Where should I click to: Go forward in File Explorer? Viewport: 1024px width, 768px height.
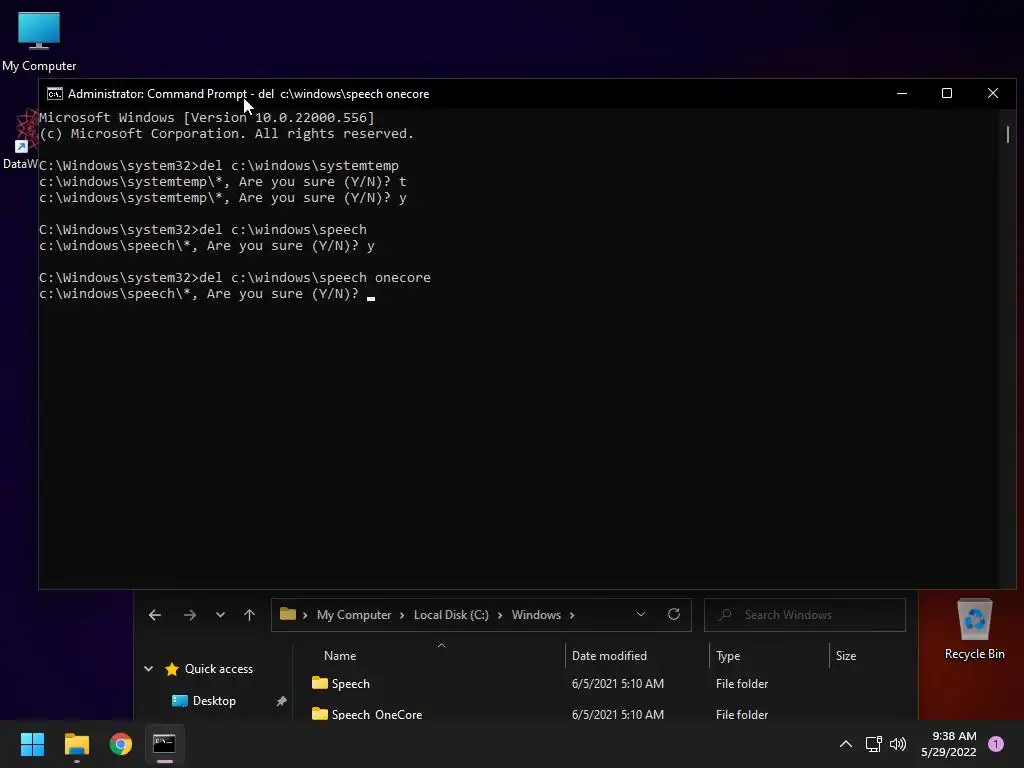tap(189, 615)
